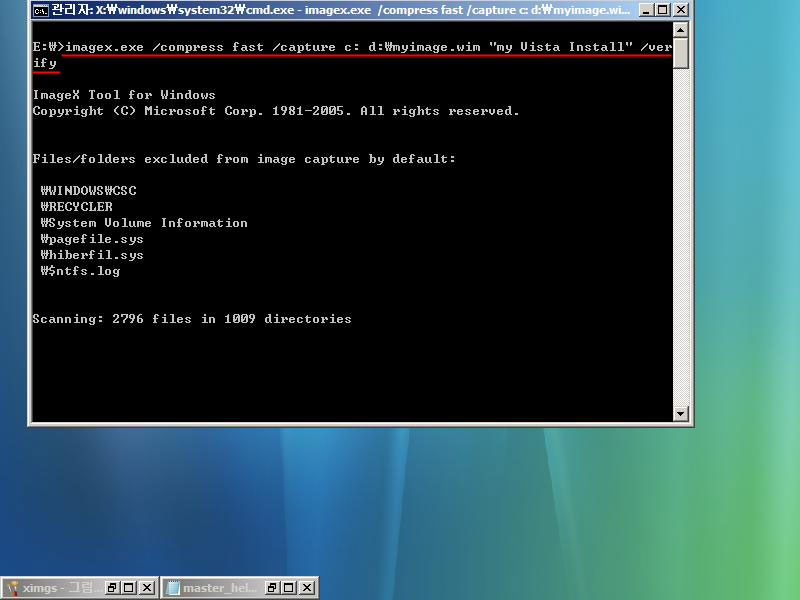This screenshot has height=600, width=800.
Task: Click the $ntfs.log excluded entry
Action: coord(80,271)
